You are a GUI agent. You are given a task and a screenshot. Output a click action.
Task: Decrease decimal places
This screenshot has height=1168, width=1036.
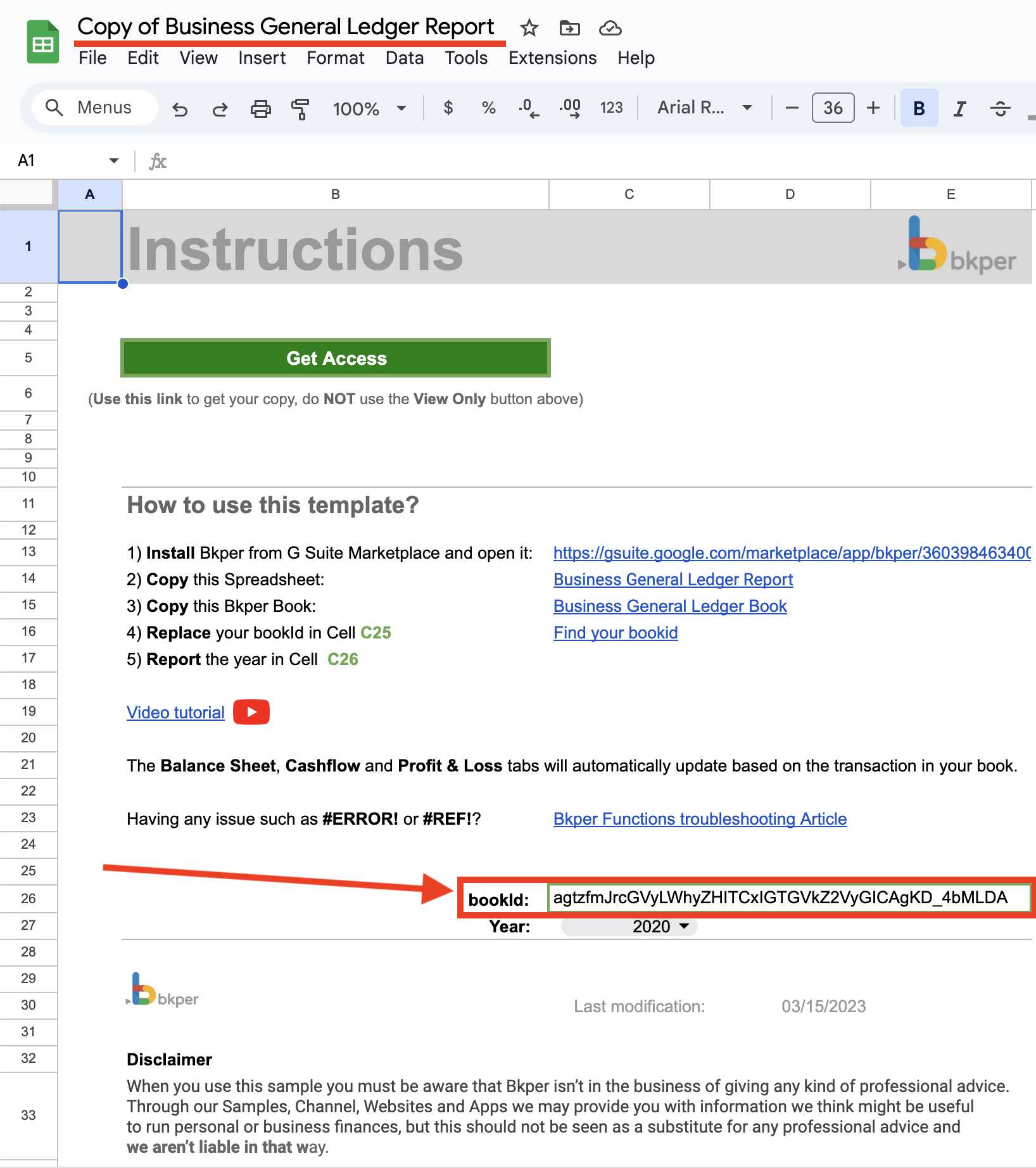click(528, 108)
